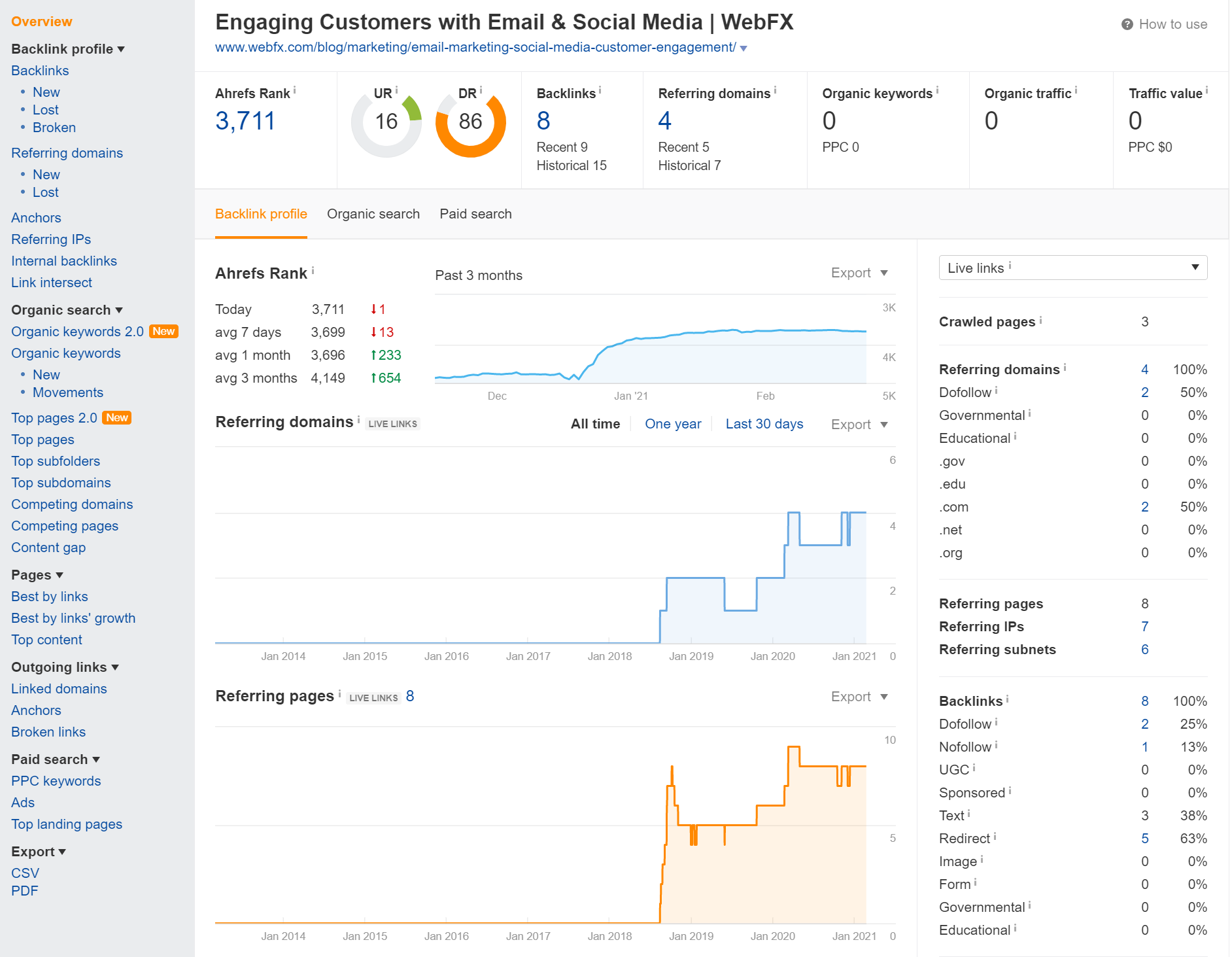Click info icon next to Organic keywords header
This screenshot has width=1232, height=957.
pos(937,90)
